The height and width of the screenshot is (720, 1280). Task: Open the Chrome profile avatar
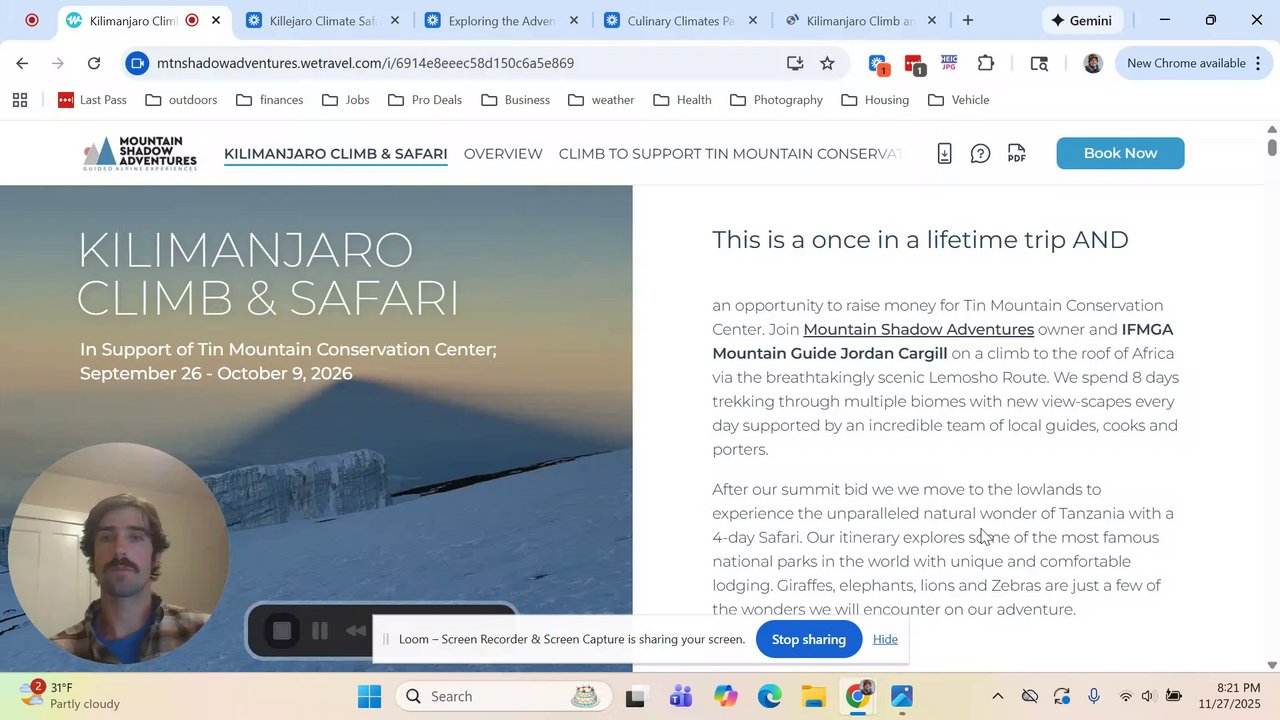[1093, 63]
